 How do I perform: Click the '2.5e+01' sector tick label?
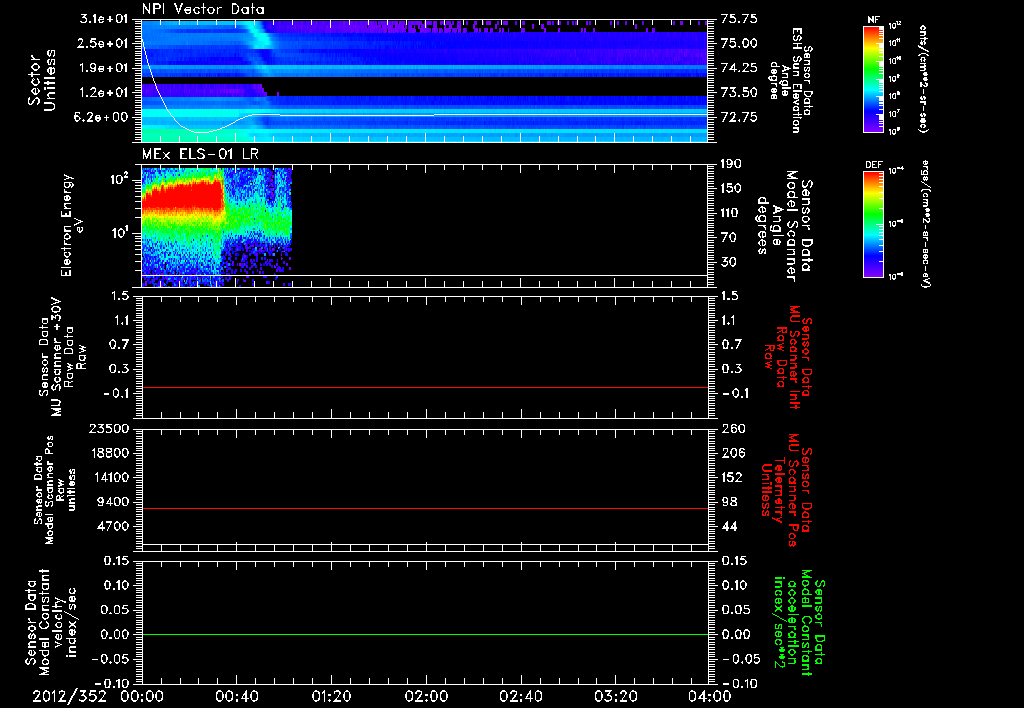pyautogui.click(x=104, y=43)
